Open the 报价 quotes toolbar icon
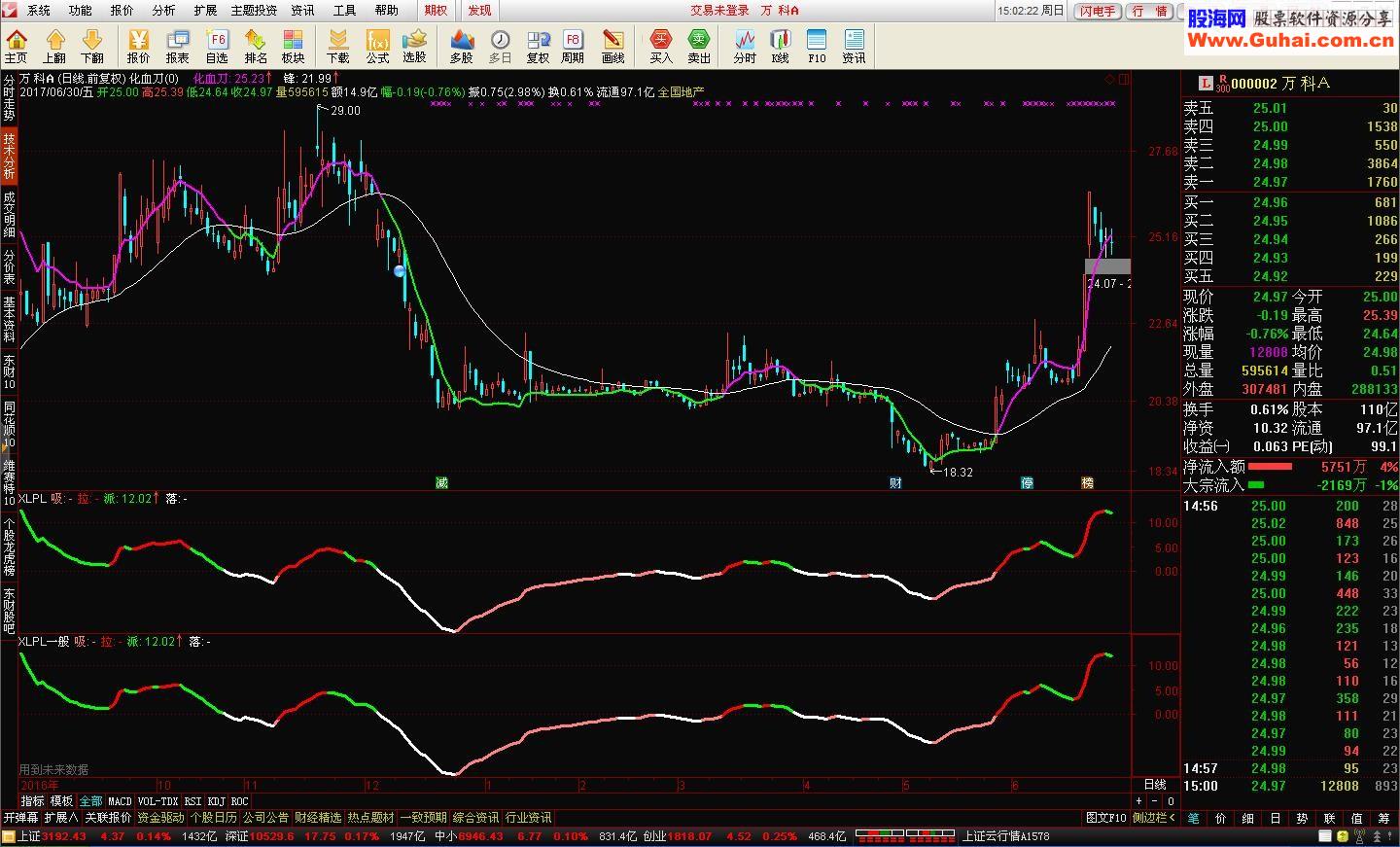 (x=138, y=46)
